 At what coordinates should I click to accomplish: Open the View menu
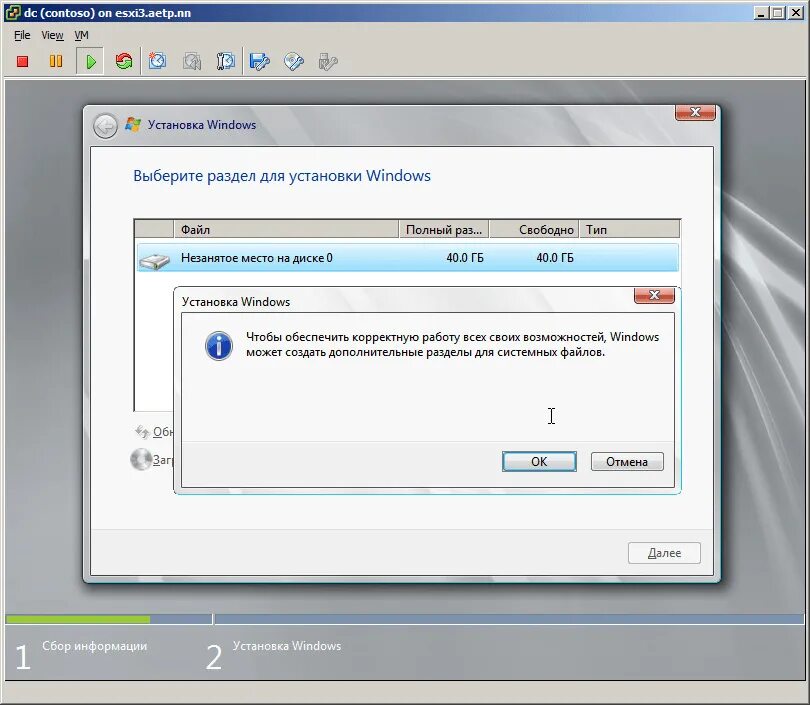[52, 35]
